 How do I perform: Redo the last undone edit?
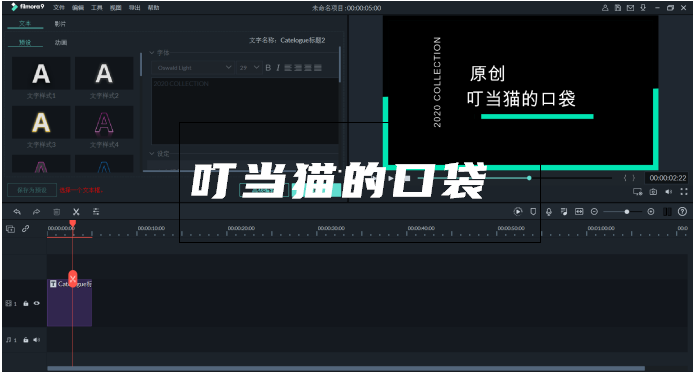click(36, 212)
